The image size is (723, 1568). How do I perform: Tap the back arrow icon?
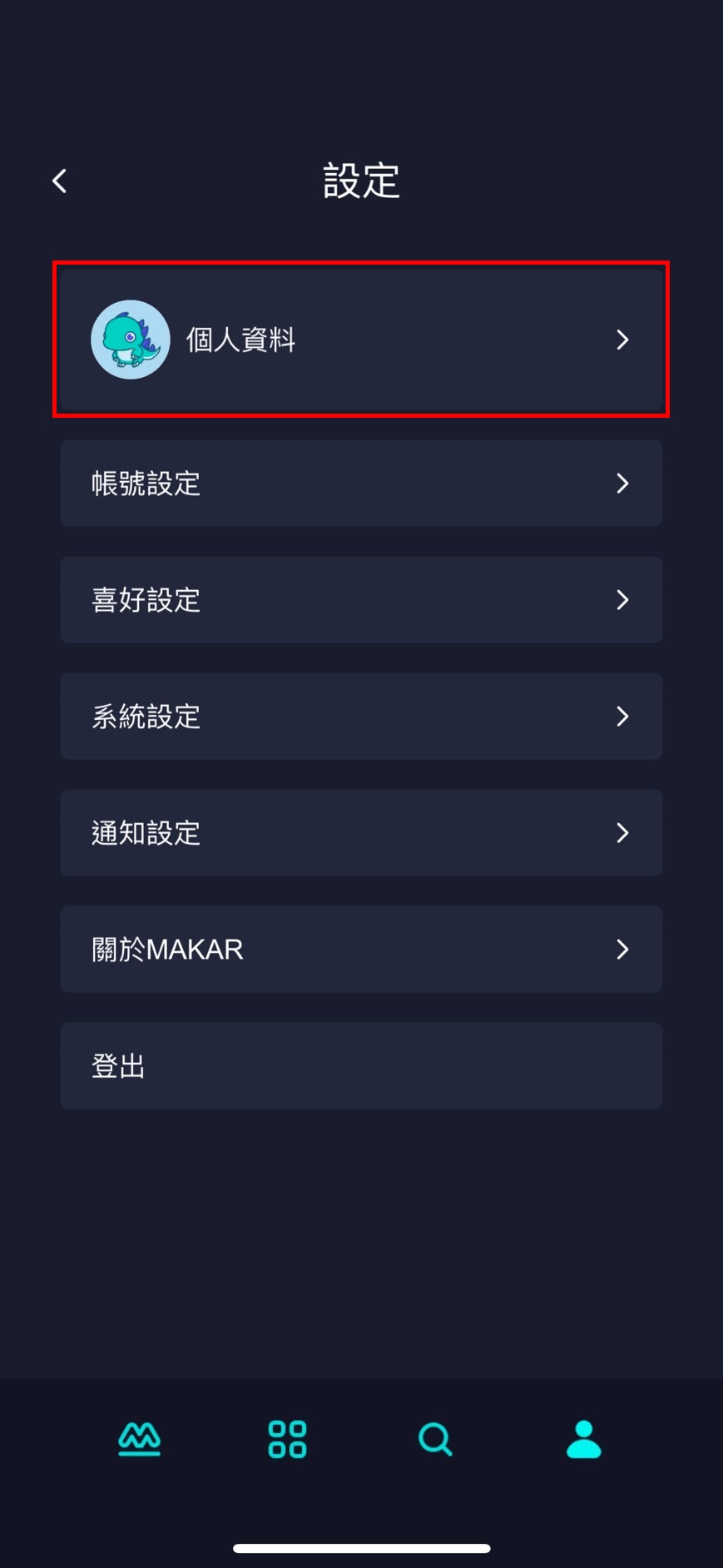point(60,181)
